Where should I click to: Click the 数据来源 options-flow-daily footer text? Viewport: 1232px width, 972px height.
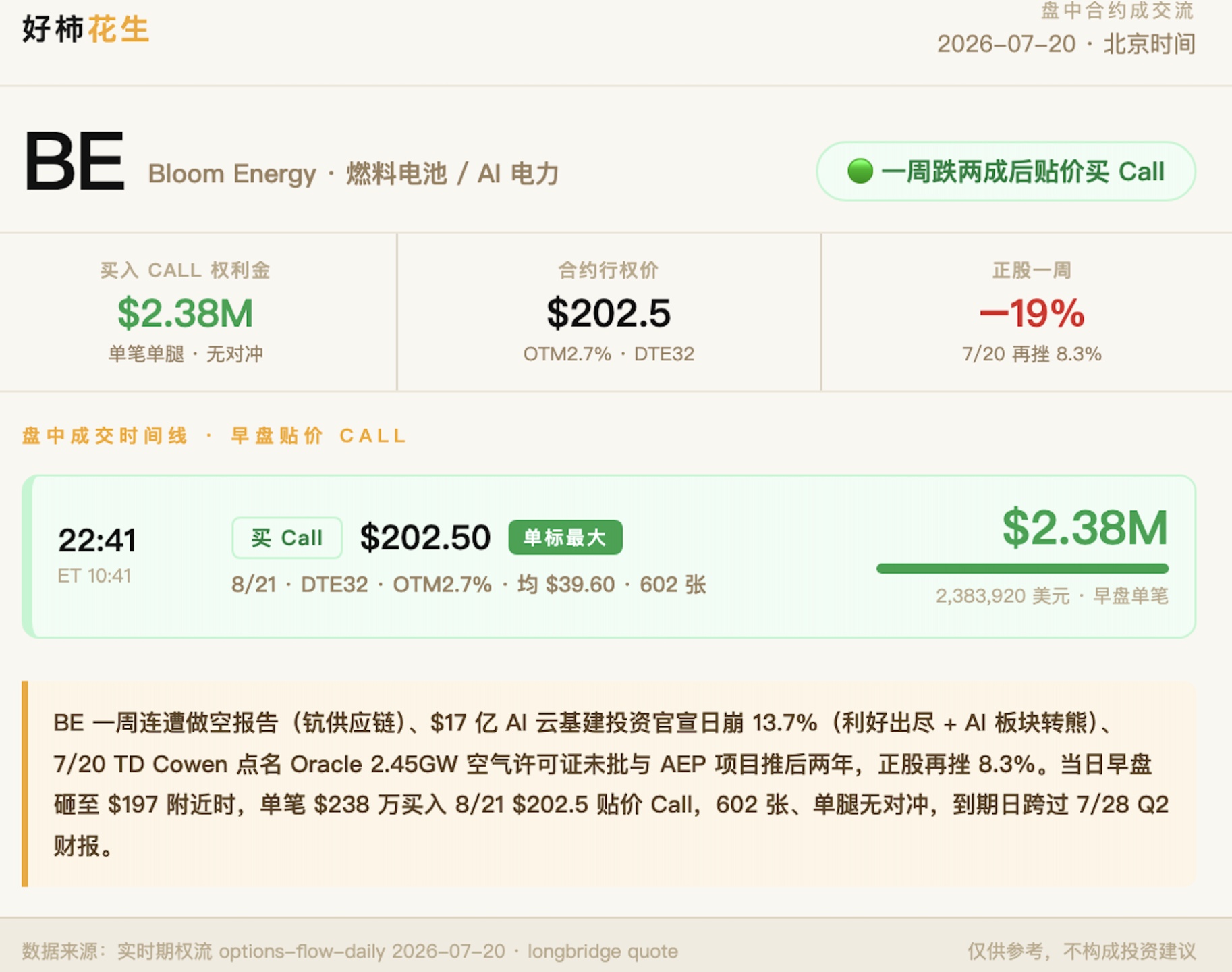click(x=349, y=951)
